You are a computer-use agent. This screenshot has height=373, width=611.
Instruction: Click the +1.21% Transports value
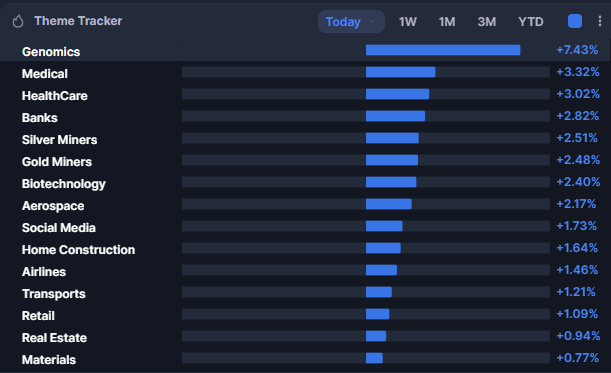pyautogui.click(x=576, y=292)
